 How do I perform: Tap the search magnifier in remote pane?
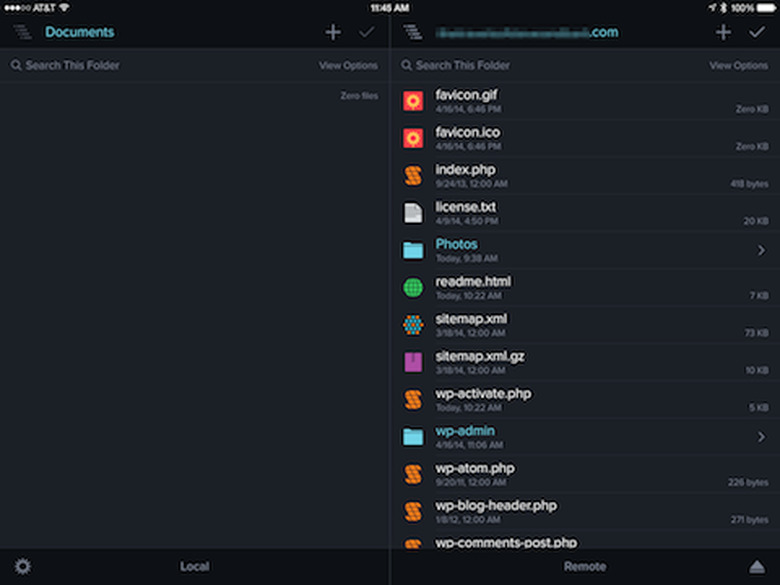[x=406, y=65]
